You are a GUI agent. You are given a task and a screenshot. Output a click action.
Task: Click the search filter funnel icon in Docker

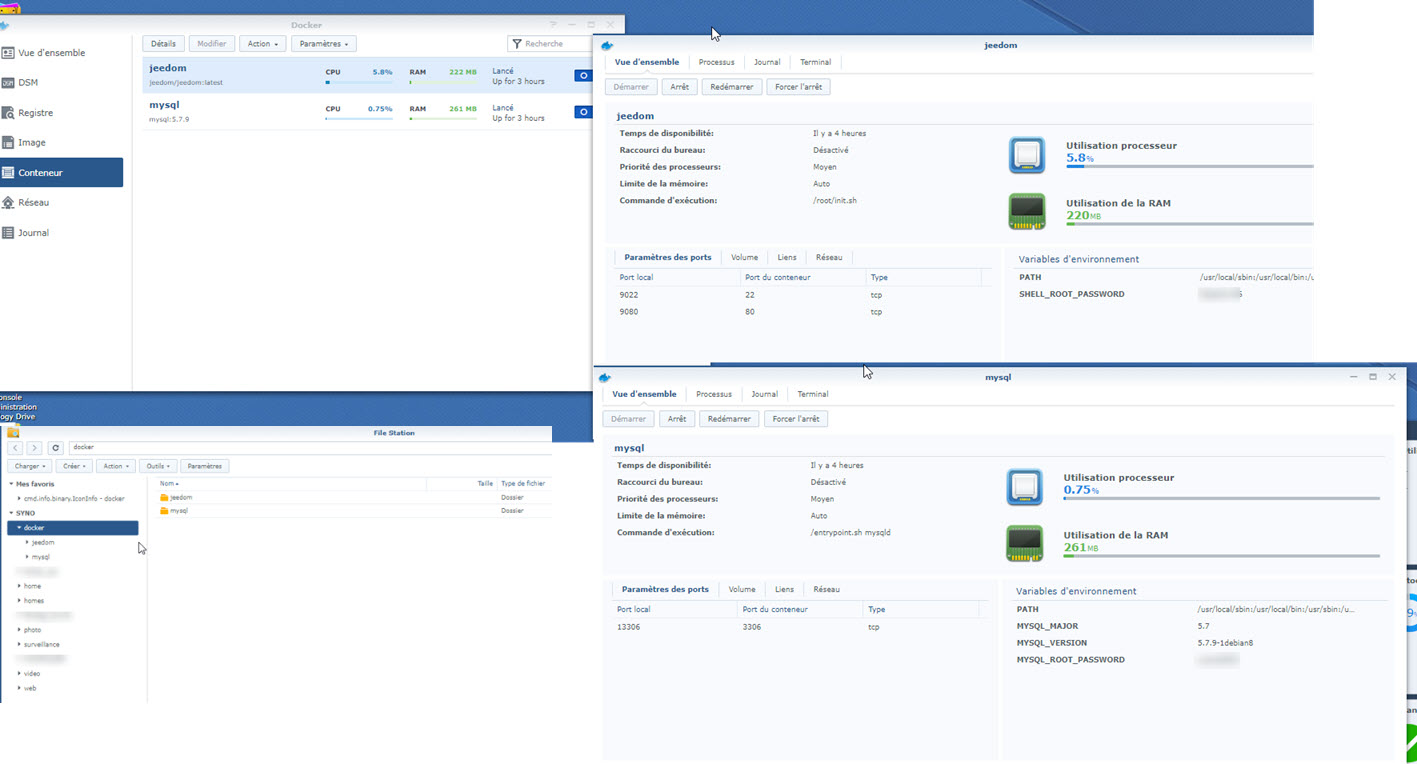pos(517,44)
